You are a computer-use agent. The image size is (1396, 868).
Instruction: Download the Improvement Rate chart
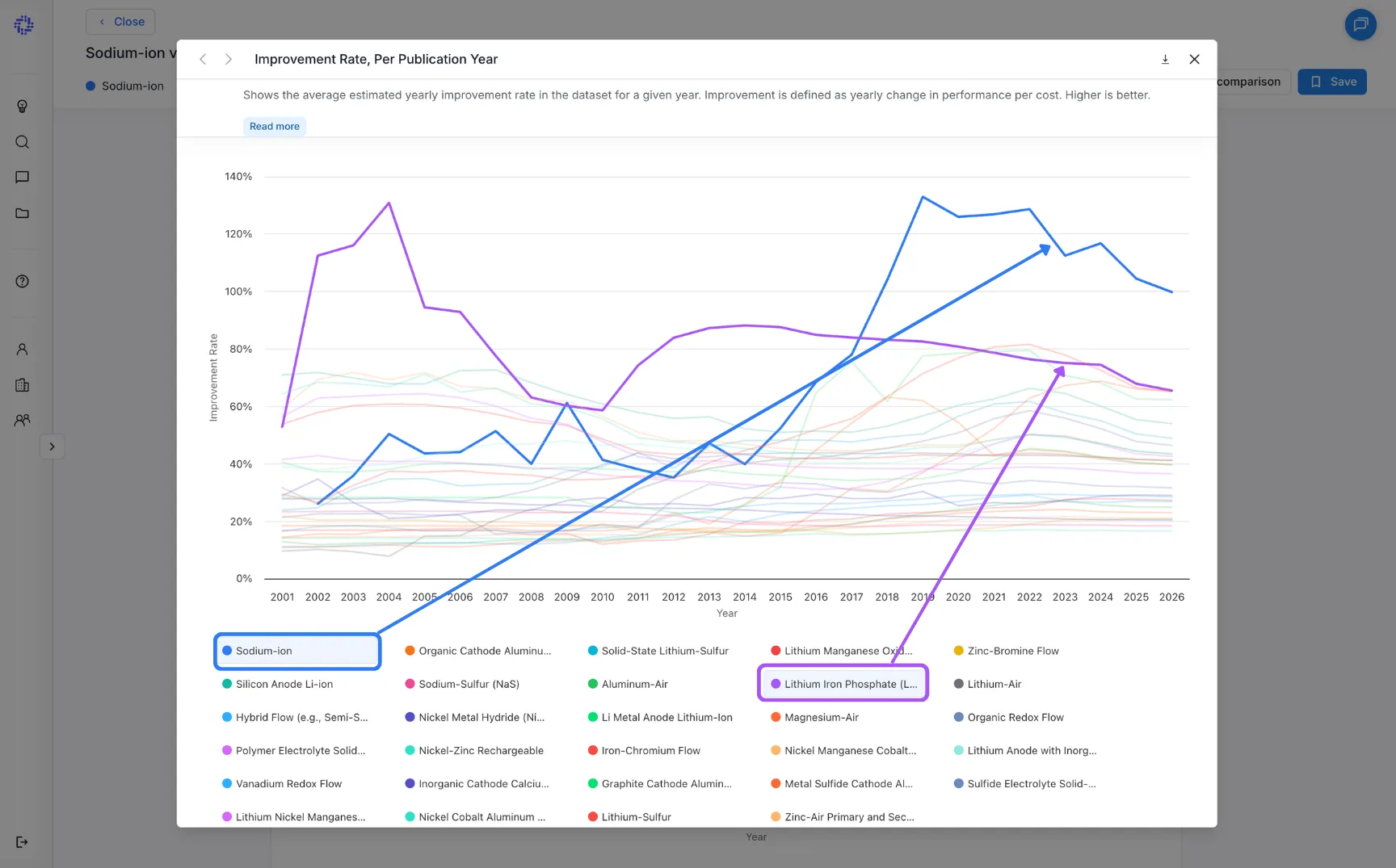[x=1165, y=59]
